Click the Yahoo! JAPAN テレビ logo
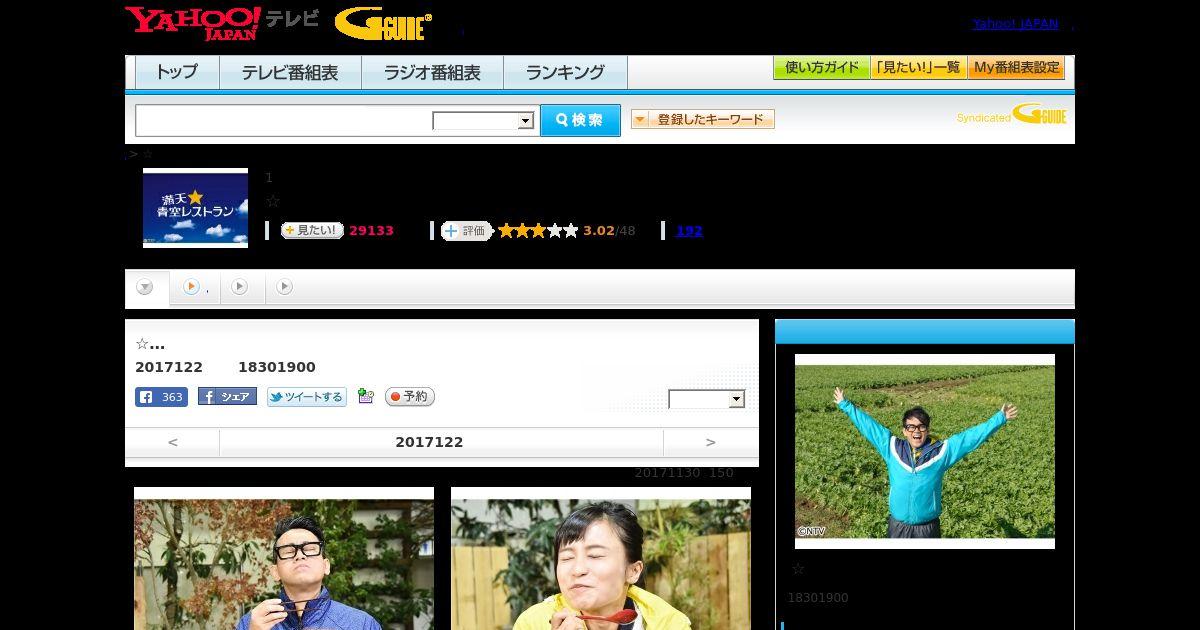 tap(222, 22)
